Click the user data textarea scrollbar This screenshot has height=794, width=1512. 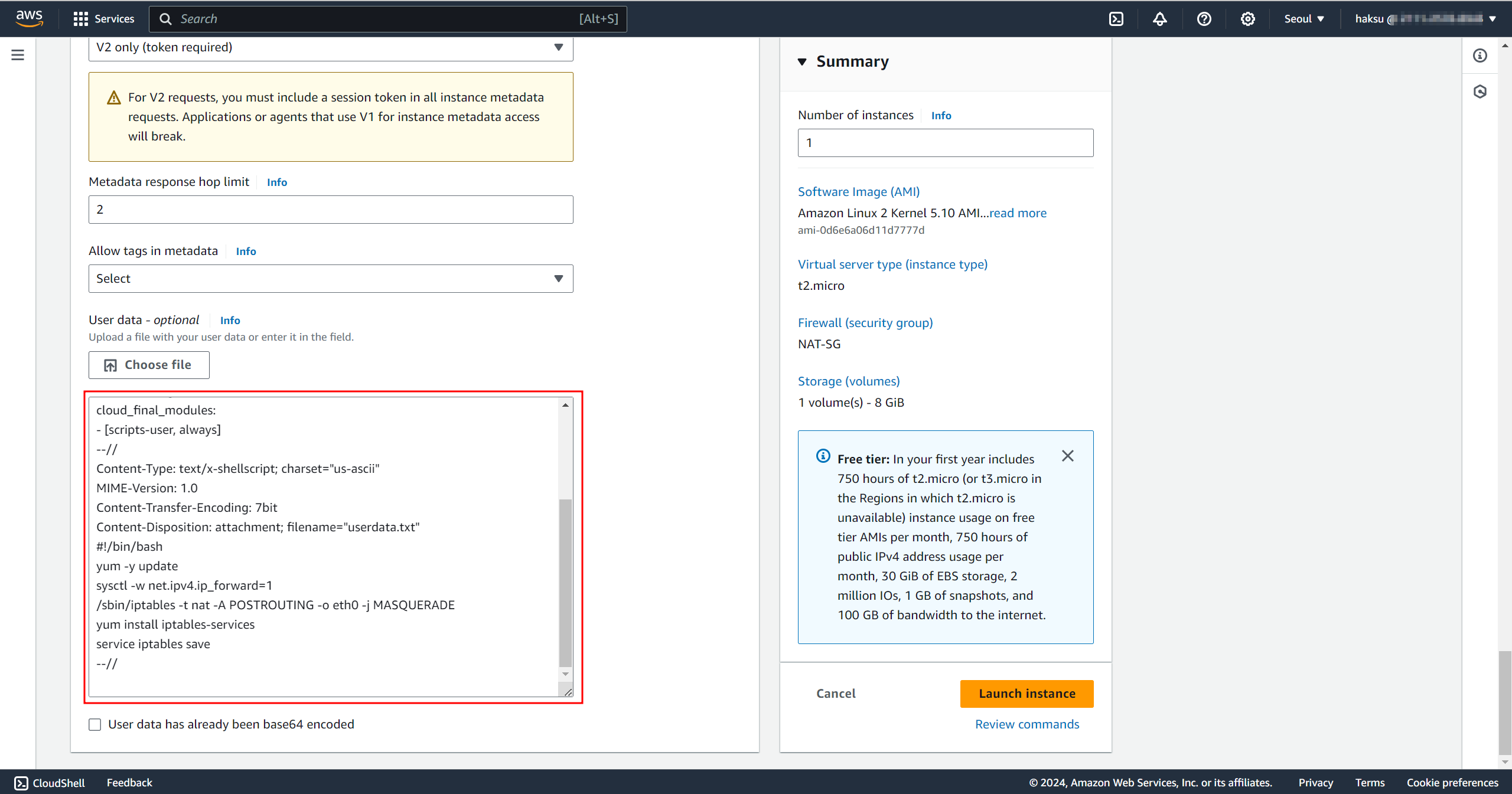click(565, 581)
